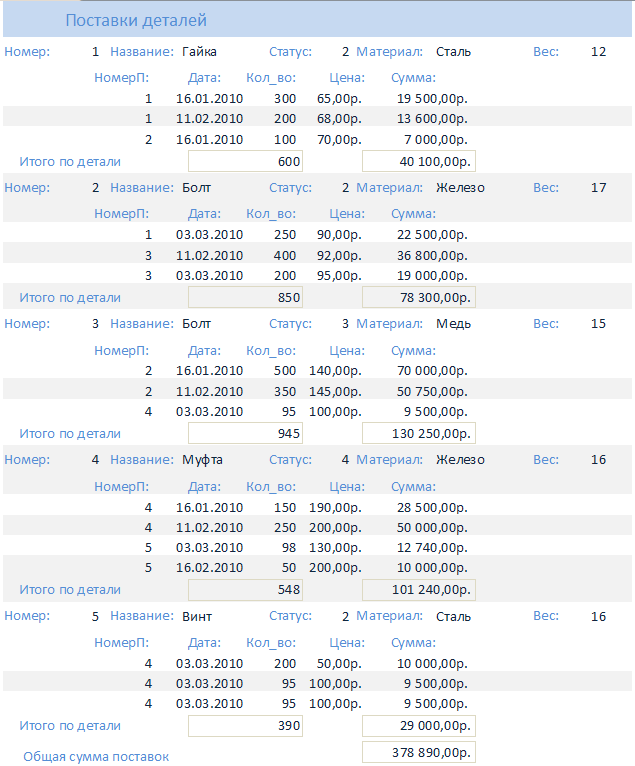Select the total quantity field showing 600
Viewport: 635px width, 766px height.
(x=245, y=161)
